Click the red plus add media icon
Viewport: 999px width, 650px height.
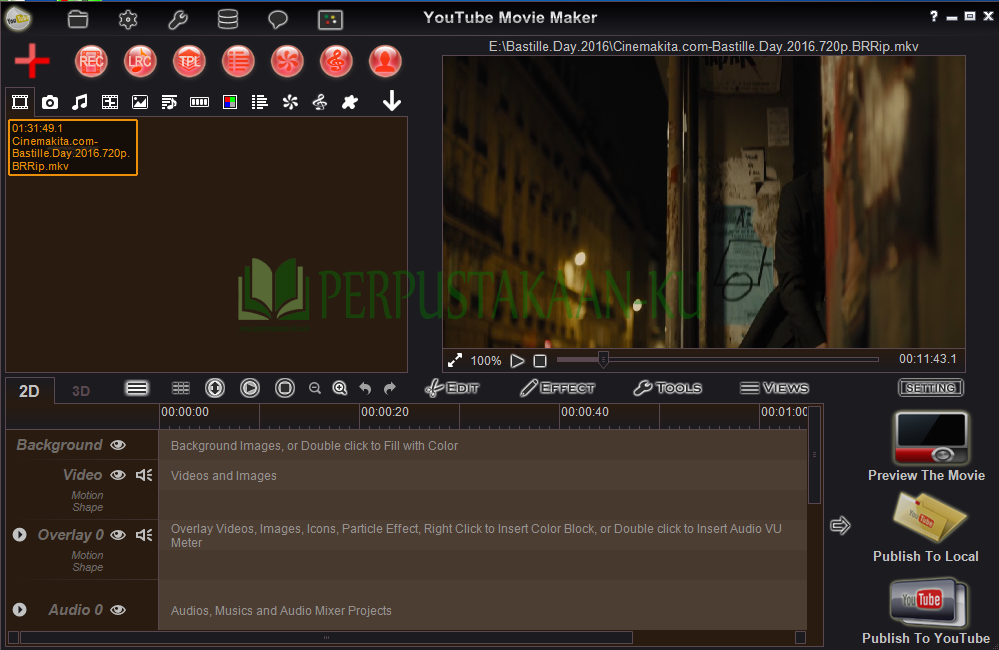coord(32,61)
